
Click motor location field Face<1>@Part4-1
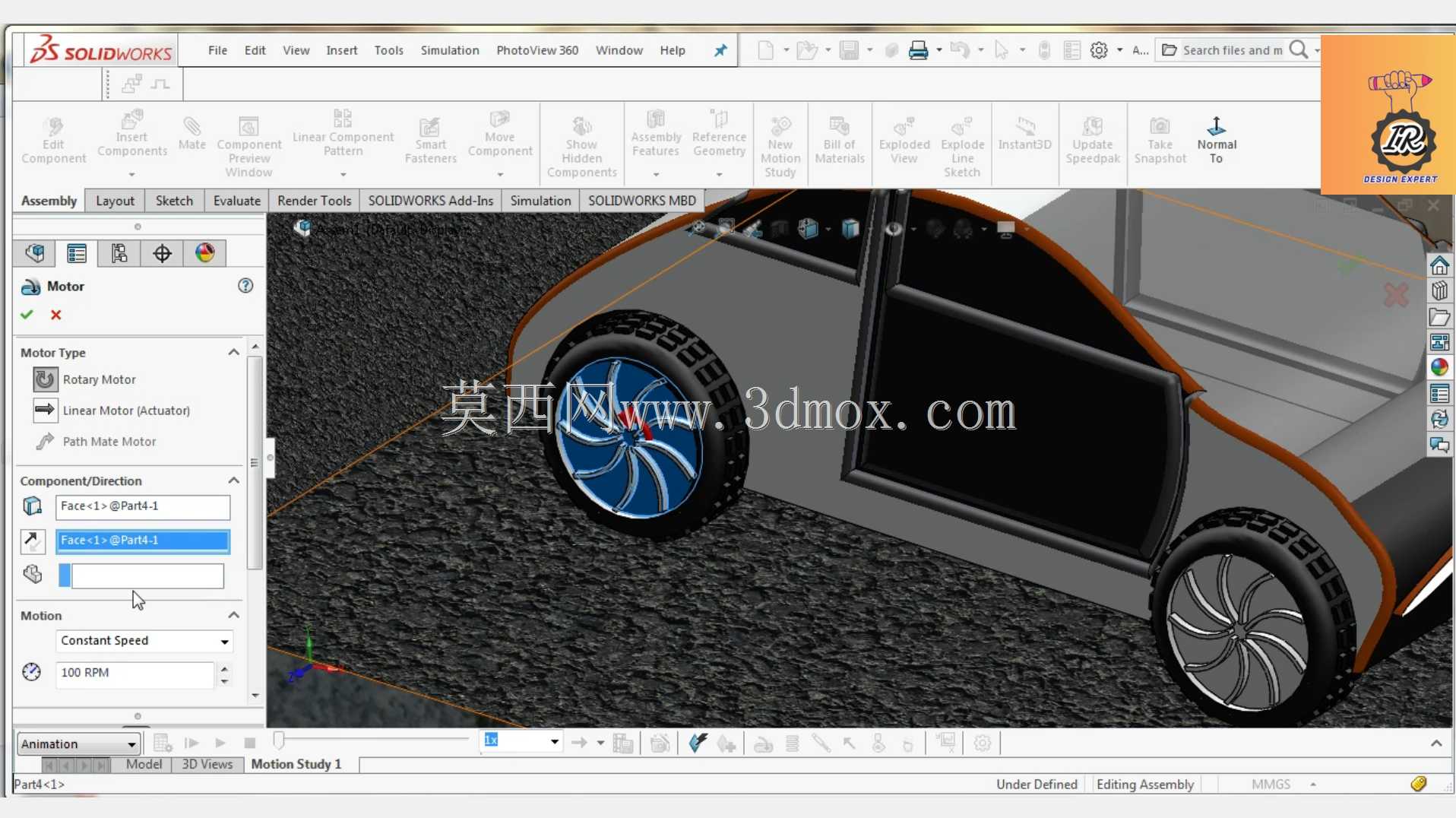click(143, 506)
